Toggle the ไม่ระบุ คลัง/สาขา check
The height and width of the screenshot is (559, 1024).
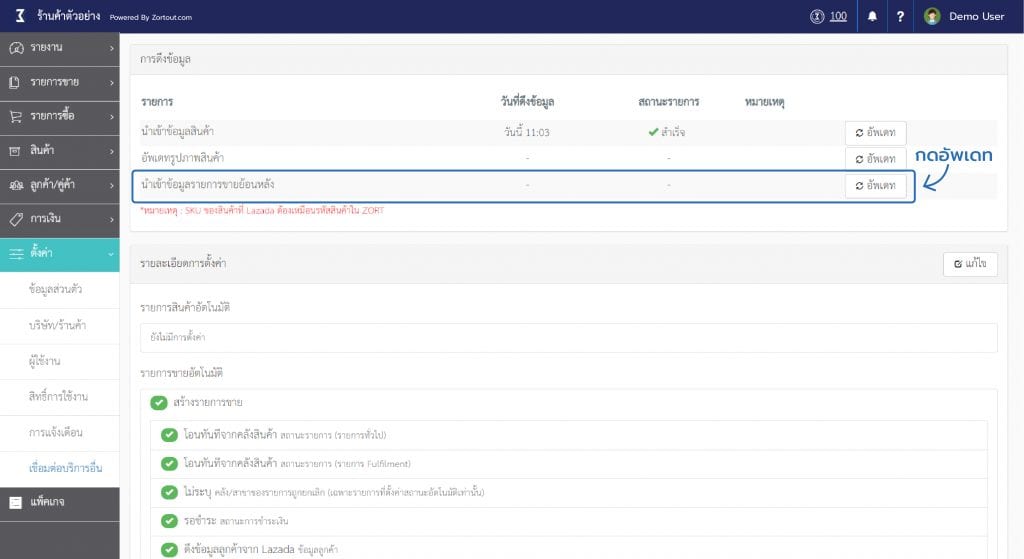click(x=169, y=492)
